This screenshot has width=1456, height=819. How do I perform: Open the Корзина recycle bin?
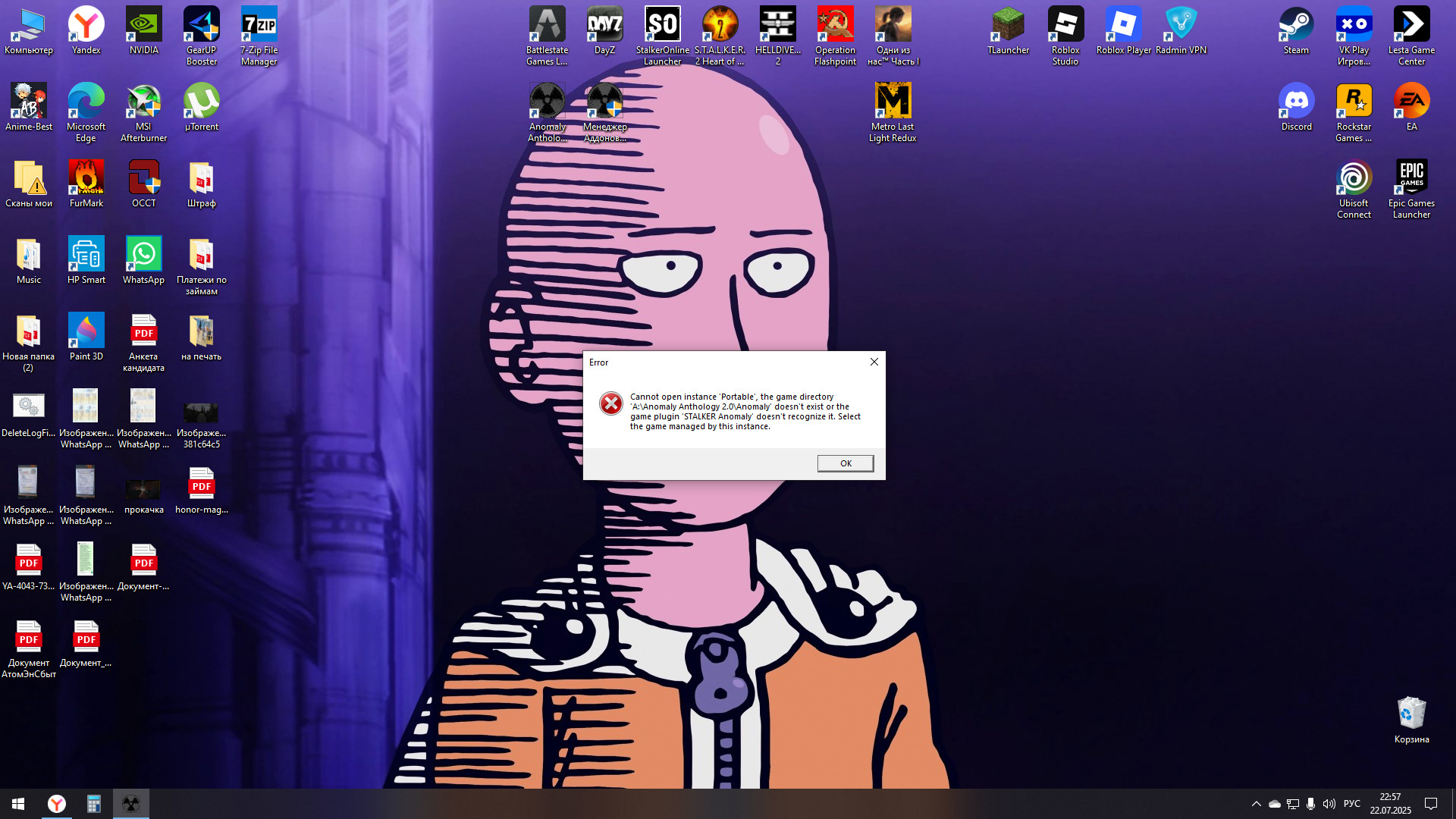click(x=1411, y=720)
